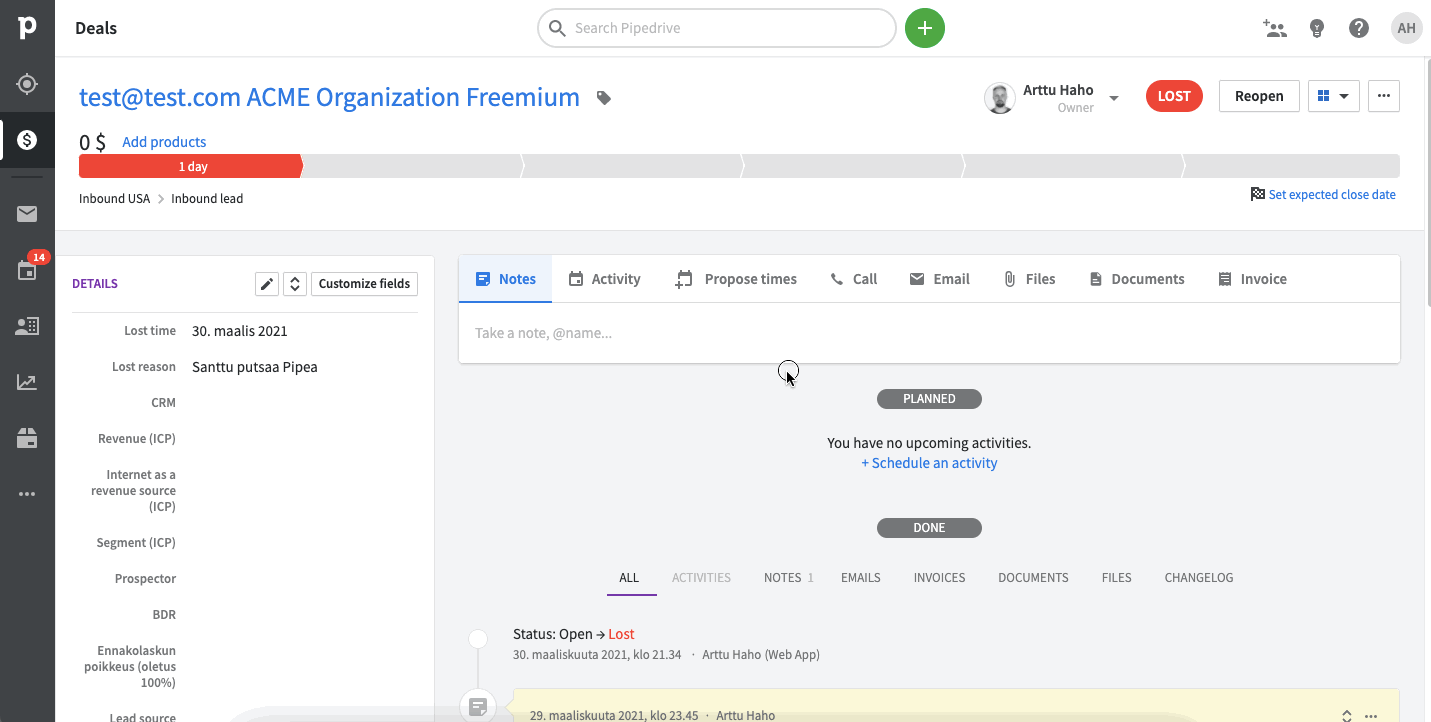Switch to the Activity tab
The width and height of the screenshot is (1431, 722).
pyautogui.click(x=604, y=279)
